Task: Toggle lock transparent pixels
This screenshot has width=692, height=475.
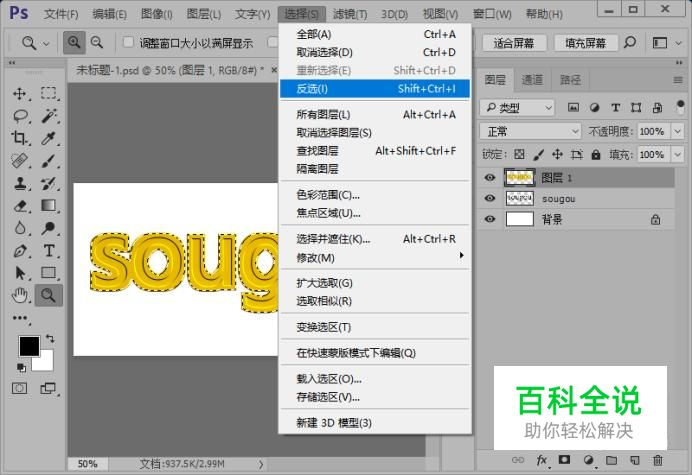Action: pos(519,154)
